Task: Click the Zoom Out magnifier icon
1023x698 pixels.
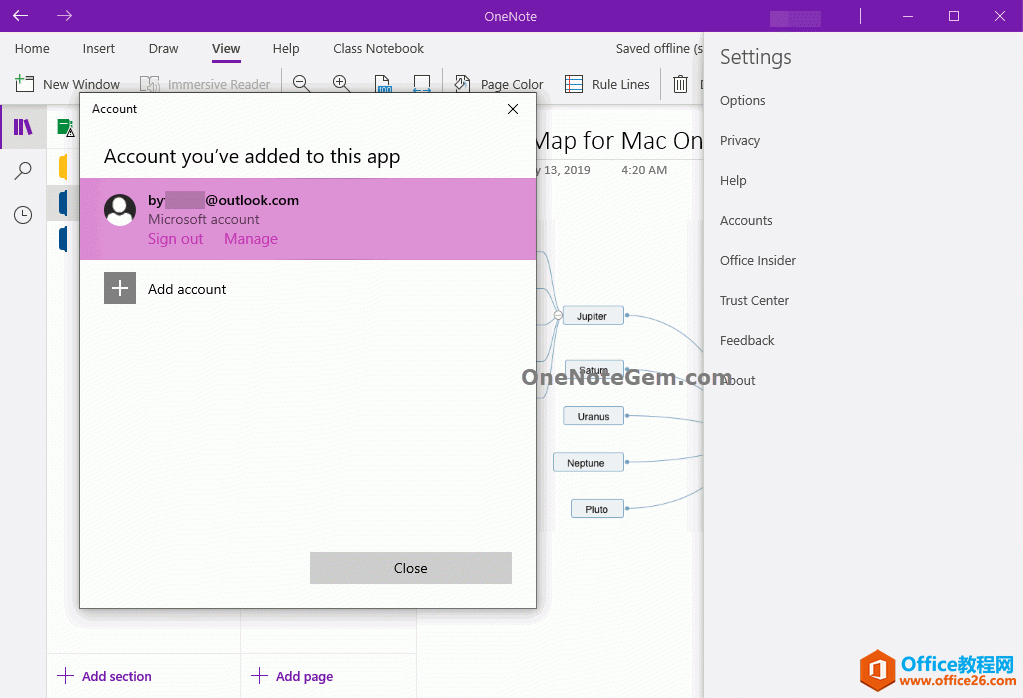Action: point(301,83)
